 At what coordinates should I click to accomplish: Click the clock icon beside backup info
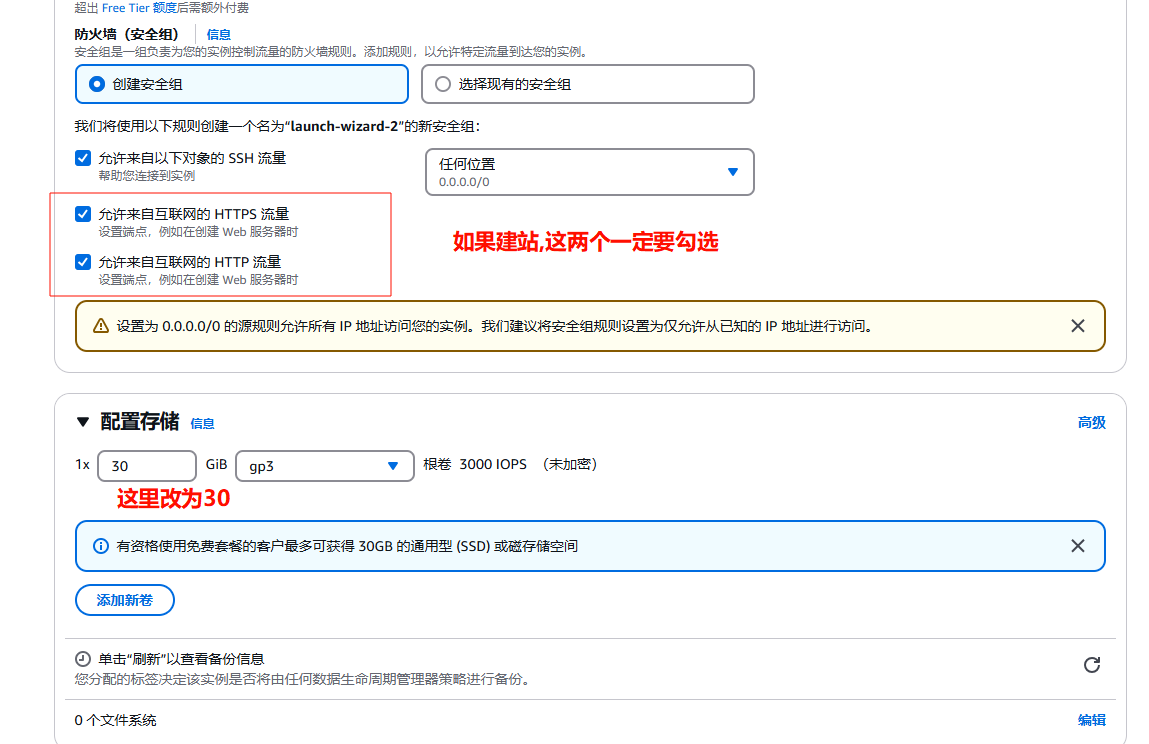coord(83,659)
